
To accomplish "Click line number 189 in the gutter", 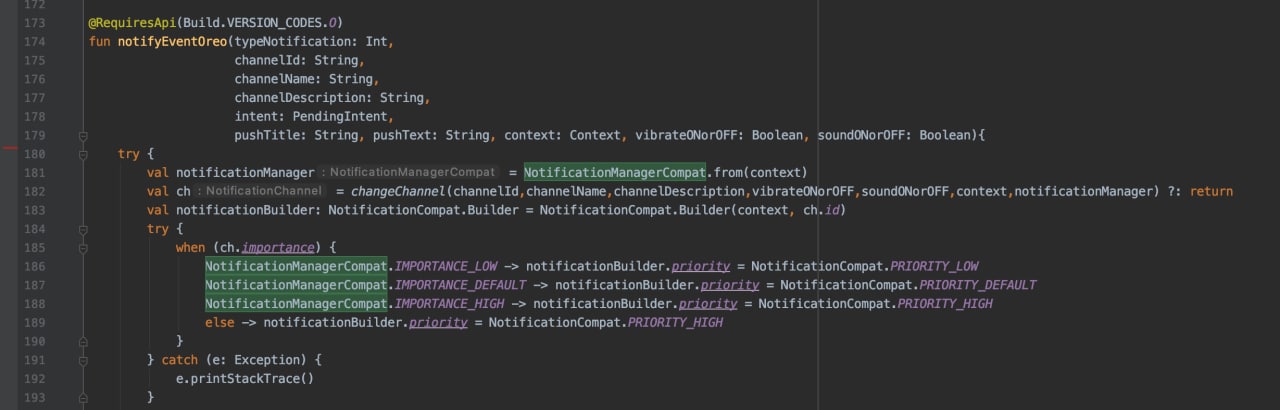I will point(37,322).
